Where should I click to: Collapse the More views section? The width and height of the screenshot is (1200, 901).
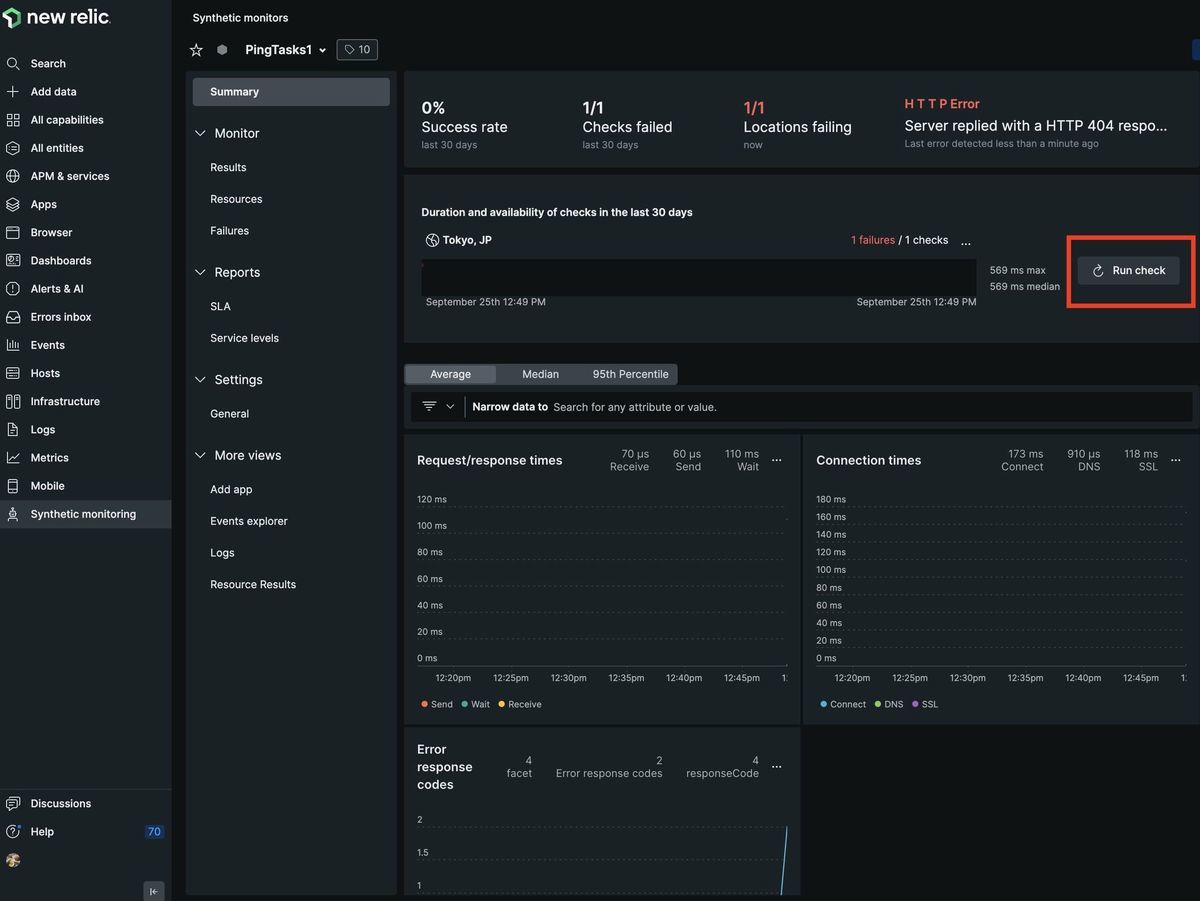pos(200,455)
